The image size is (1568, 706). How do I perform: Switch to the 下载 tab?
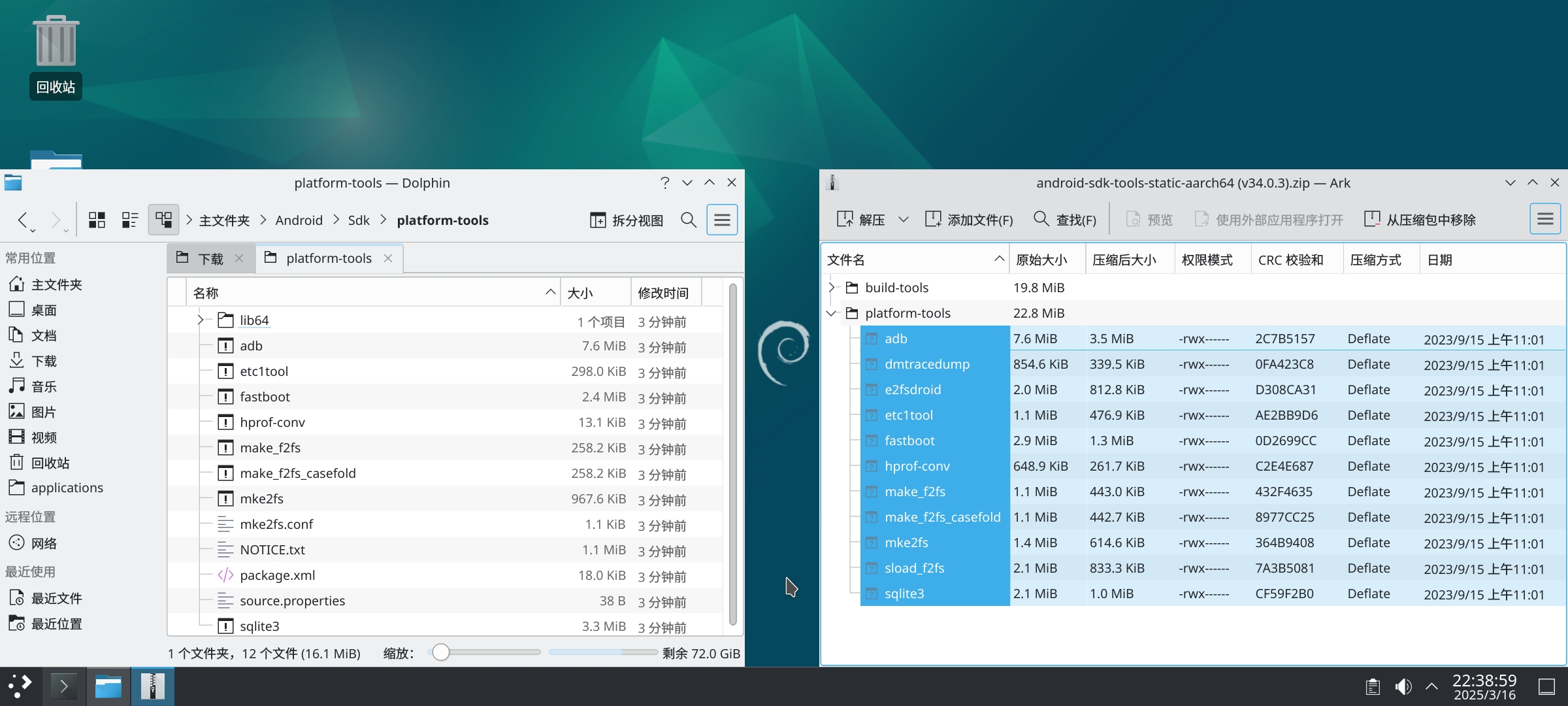point(210,259)
